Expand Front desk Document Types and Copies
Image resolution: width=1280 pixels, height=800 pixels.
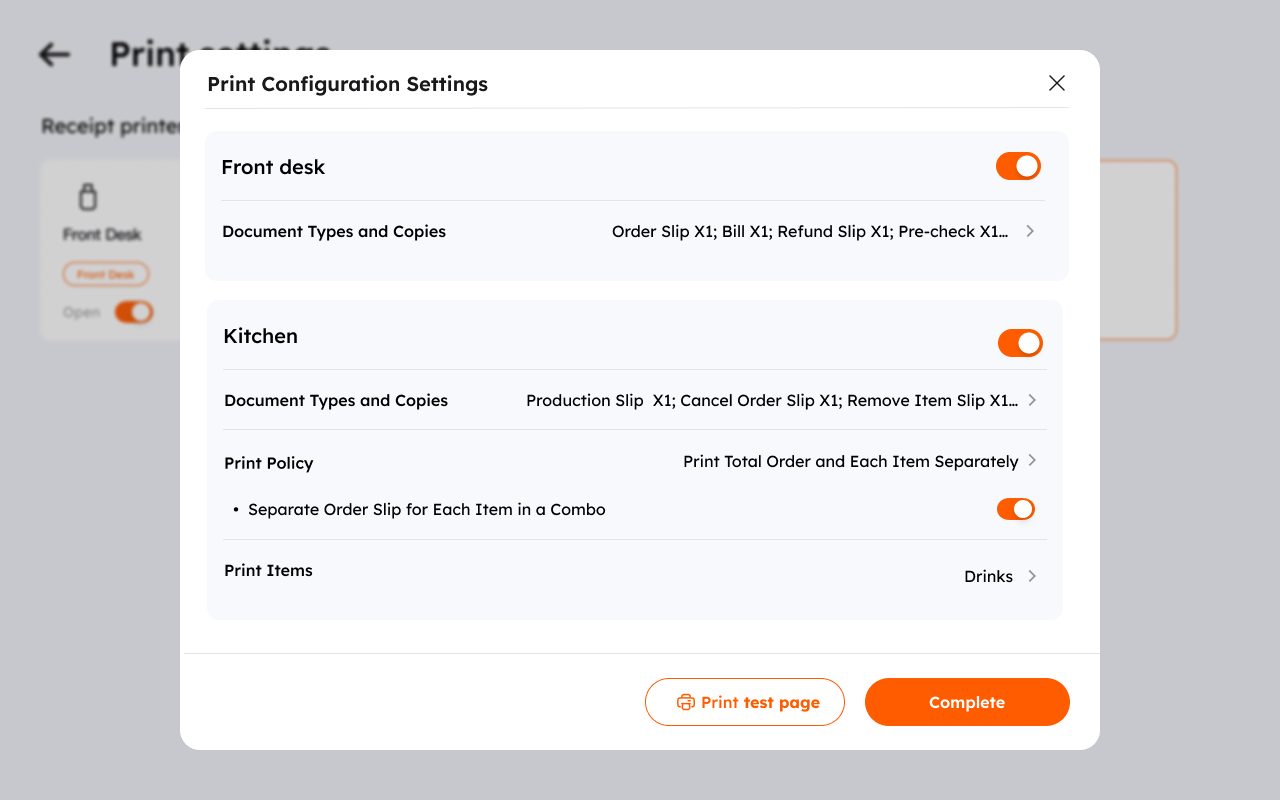(1030, 231)
